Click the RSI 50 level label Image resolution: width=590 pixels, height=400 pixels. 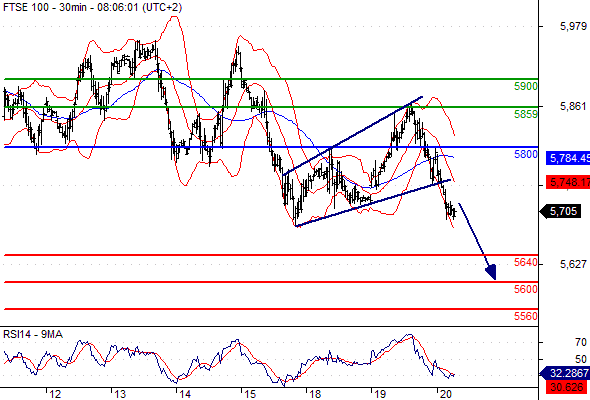581,359
